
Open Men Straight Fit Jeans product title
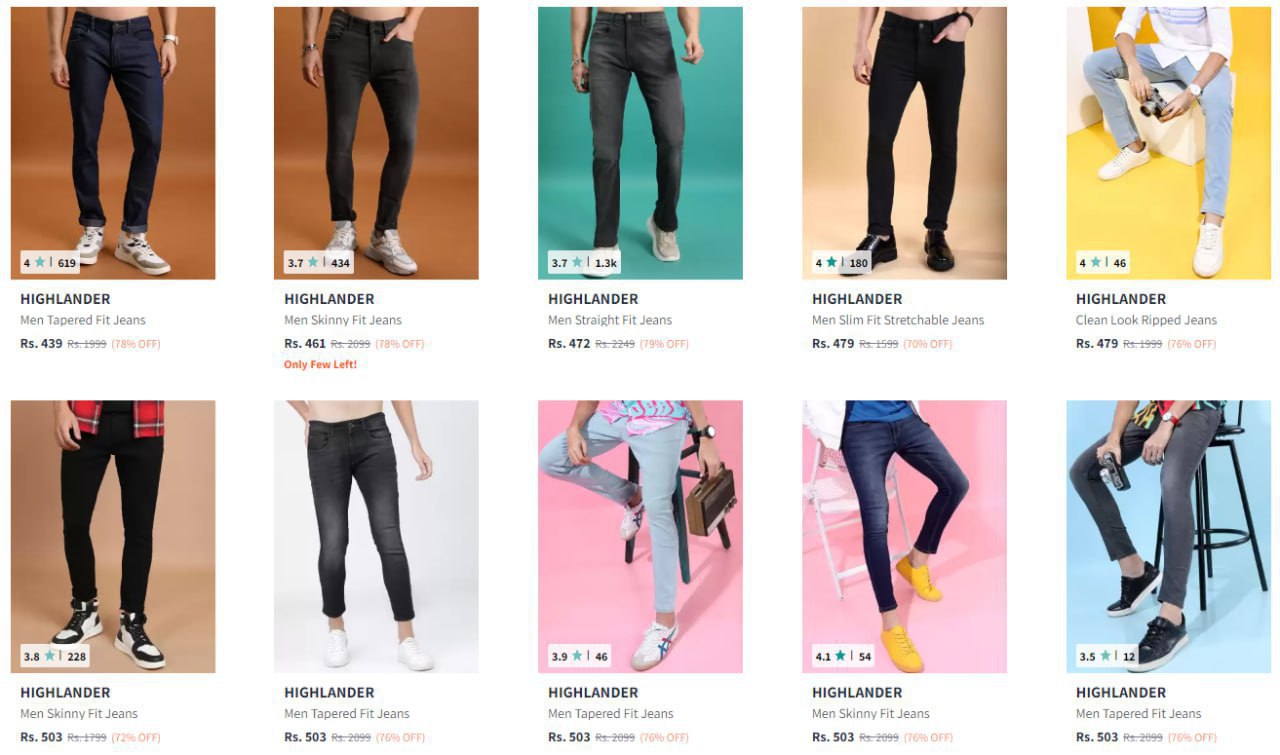point(610,320)
